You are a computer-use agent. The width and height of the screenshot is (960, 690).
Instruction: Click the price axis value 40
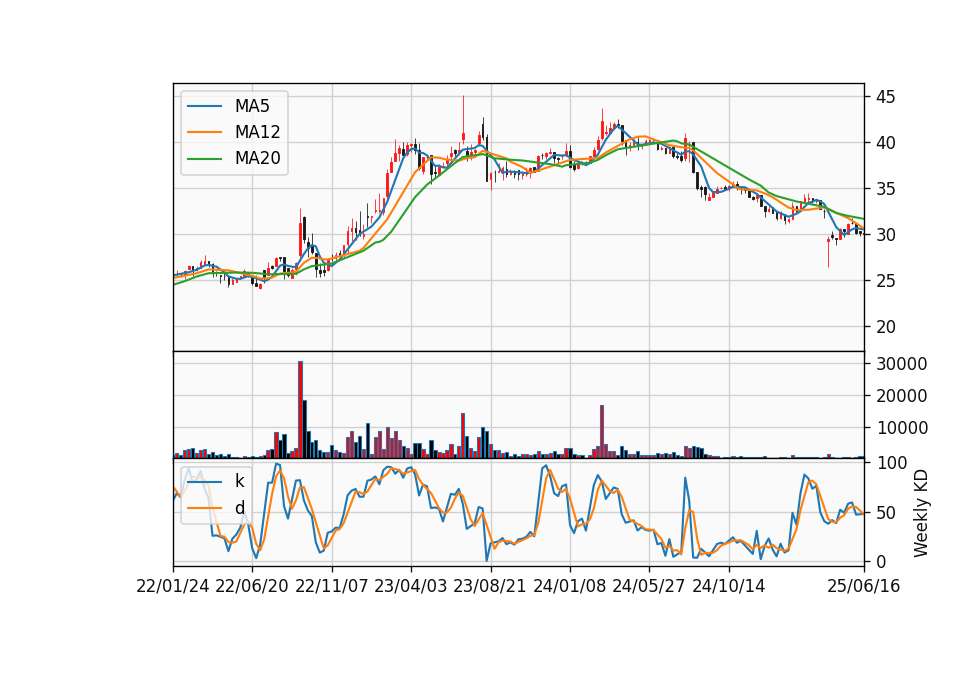[886, 143]
